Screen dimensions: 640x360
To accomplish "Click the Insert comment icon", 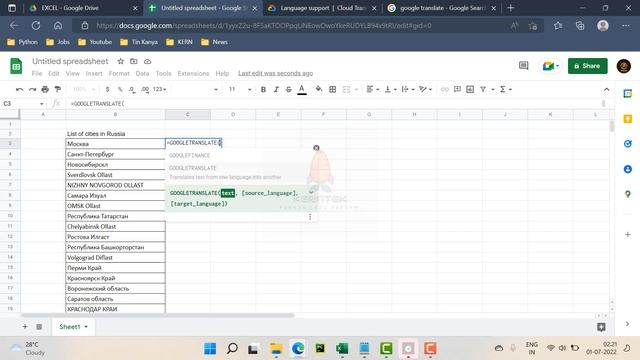I will (x=457, y=89).
